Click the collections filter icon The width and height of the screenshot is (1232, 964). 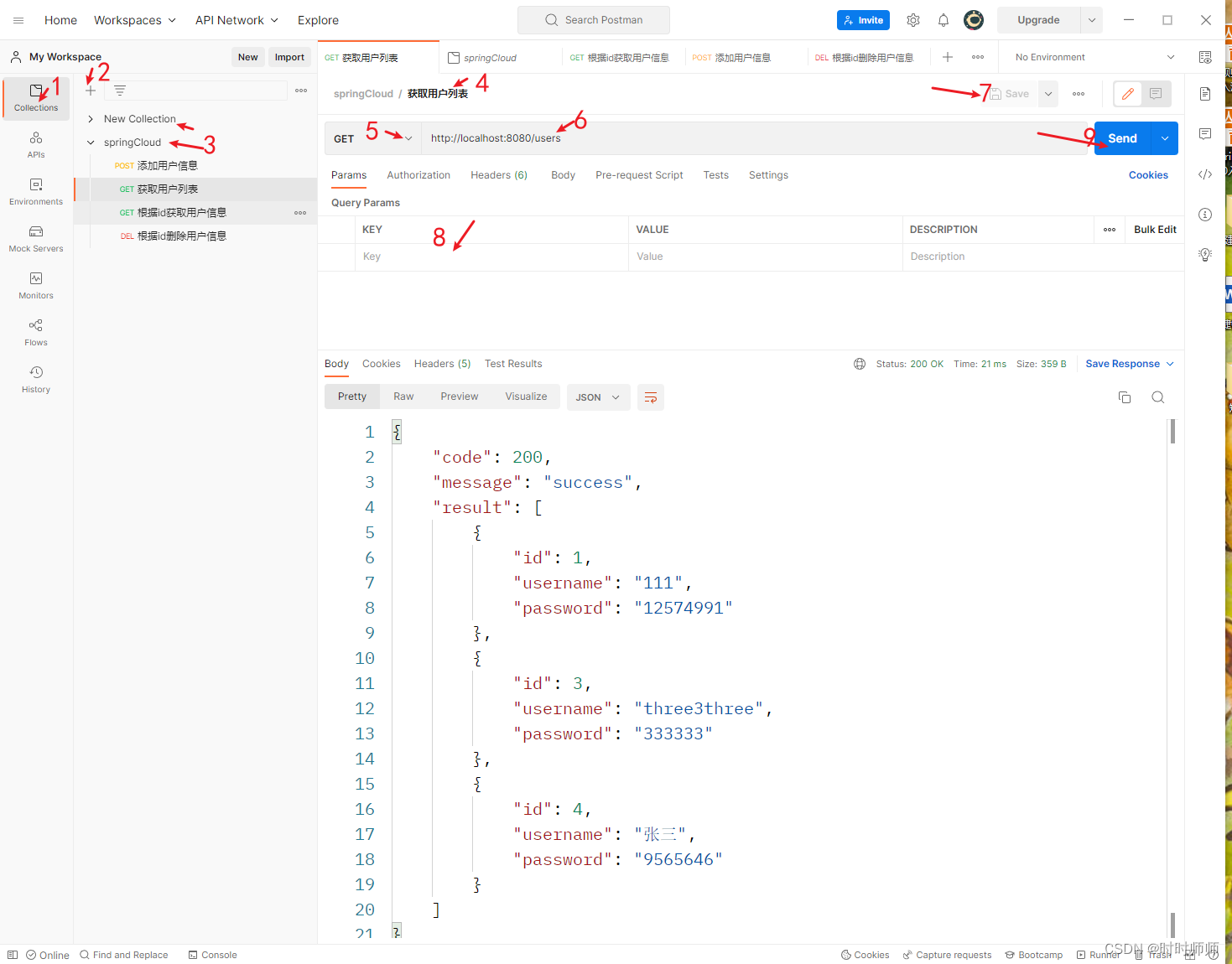(x=120, y=91)
